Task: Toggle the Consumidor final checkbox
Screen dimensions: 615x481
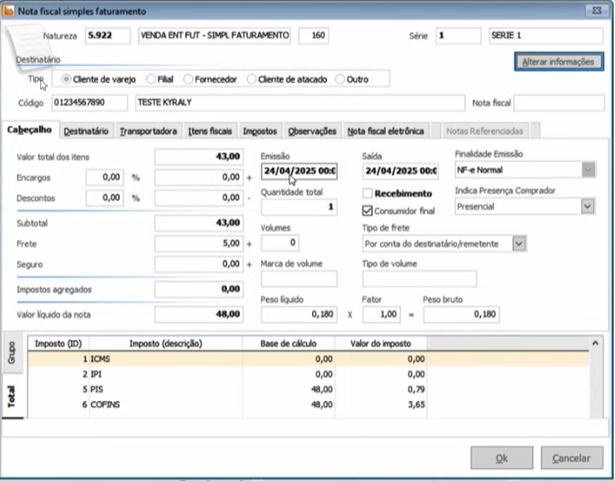Action: point(368,211)
